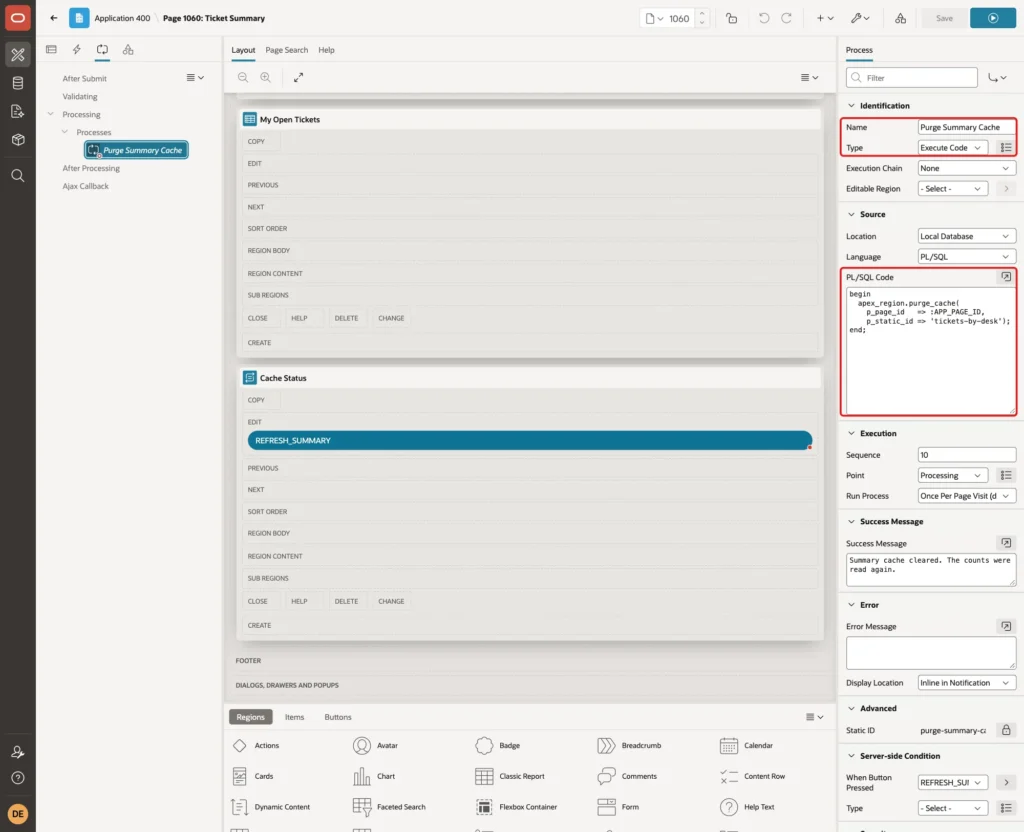Open the property editor go-to-group menu
The image size is (1024, 832).
[x=997, y=78]
